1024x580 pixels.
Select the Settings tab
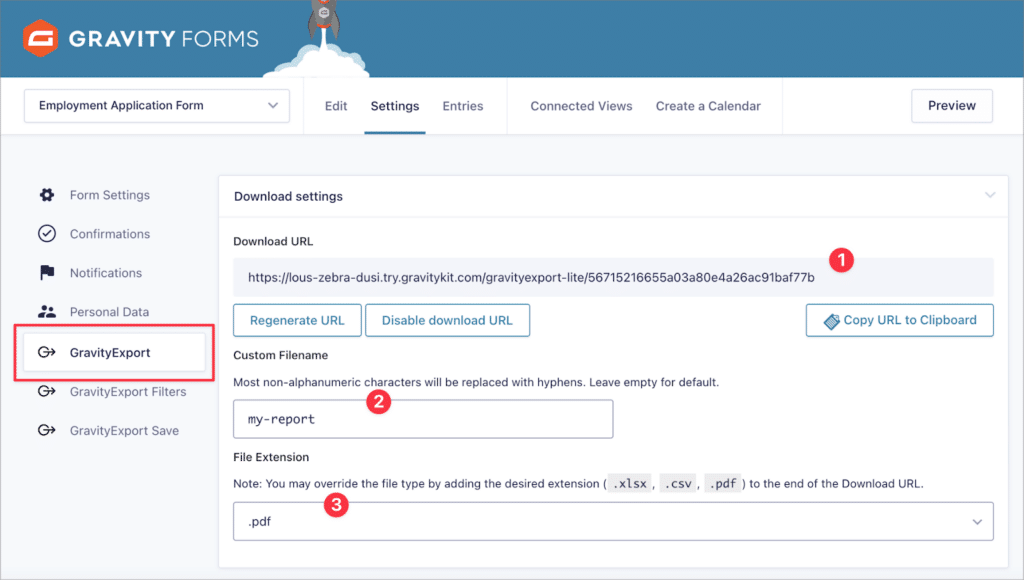(x=394, y=106)
